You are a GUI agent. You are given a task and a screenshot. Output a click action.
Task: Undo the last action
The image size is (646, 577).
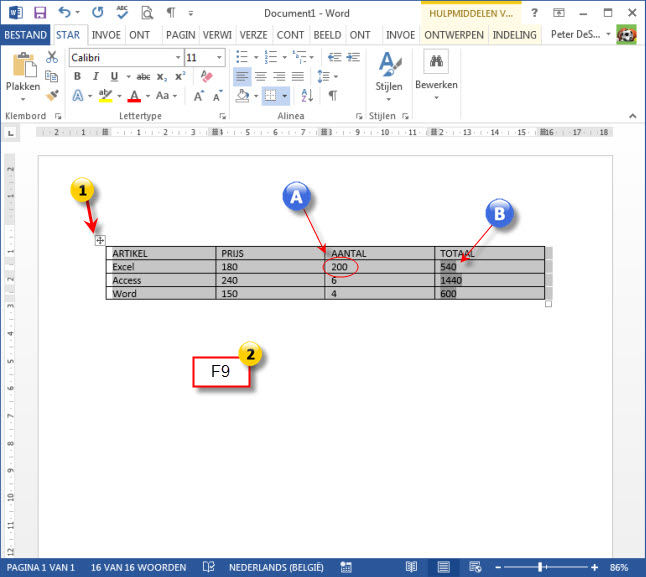64,12
